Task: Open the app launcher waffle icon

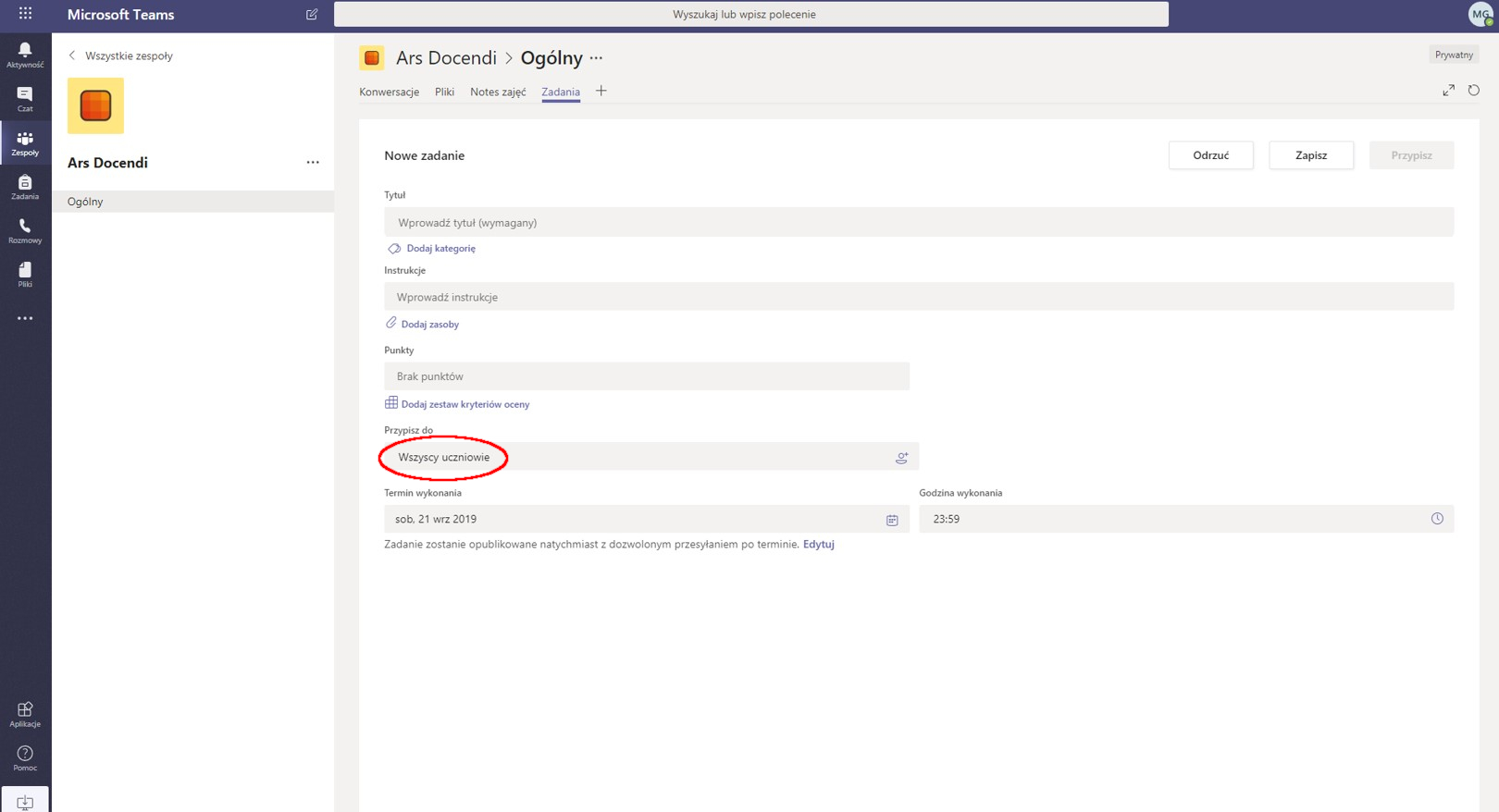Action: 25,14
